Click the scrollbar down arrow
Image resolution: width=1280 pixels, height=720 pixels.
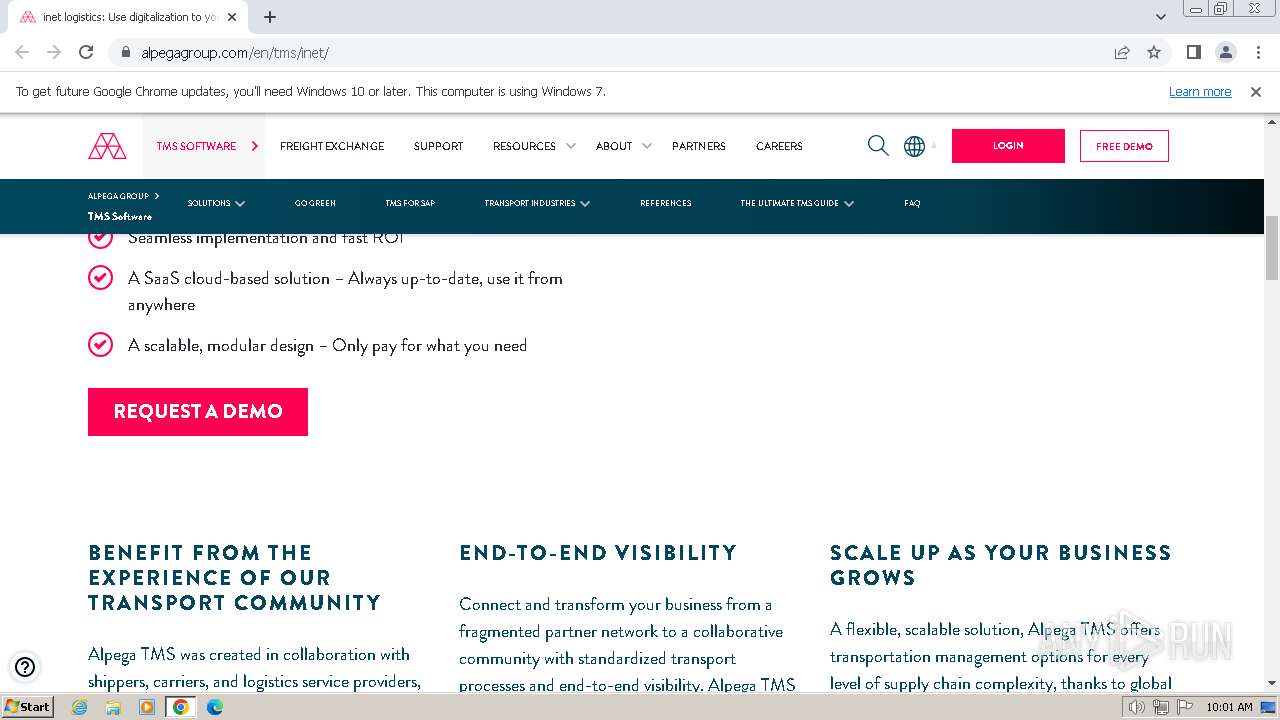point(1272,684)
